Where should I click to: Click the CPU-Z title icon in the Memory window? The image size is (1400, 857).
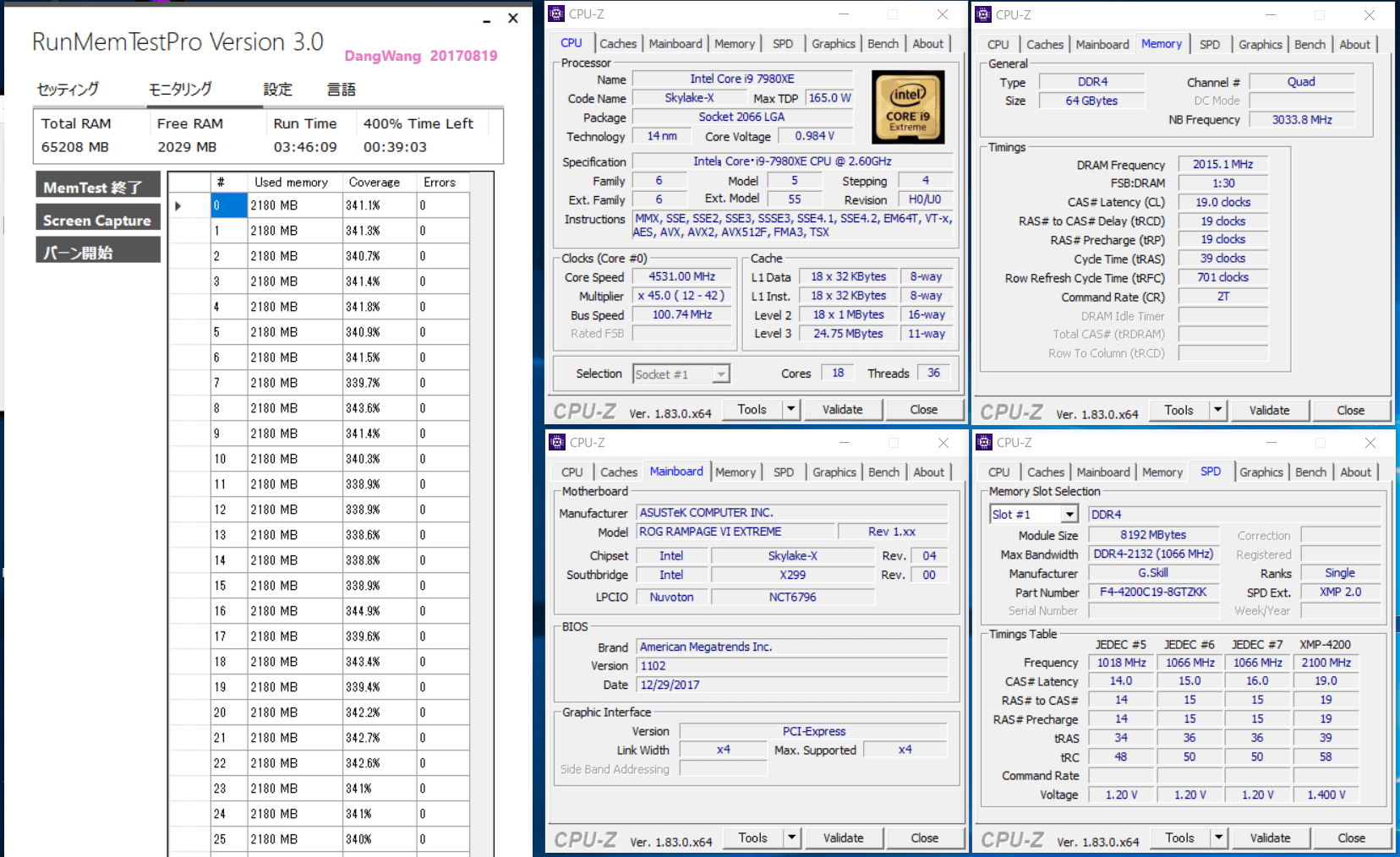click(983, 14)
